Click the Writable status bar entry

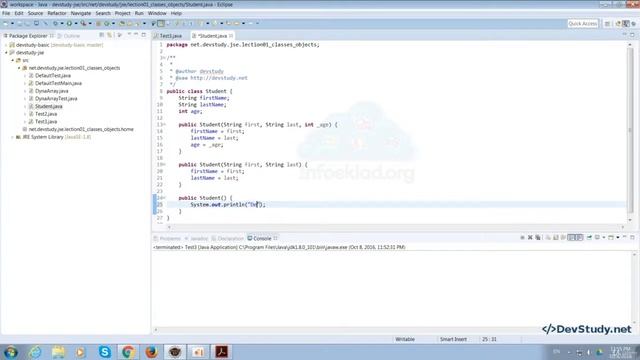click(x=405, y=339)
